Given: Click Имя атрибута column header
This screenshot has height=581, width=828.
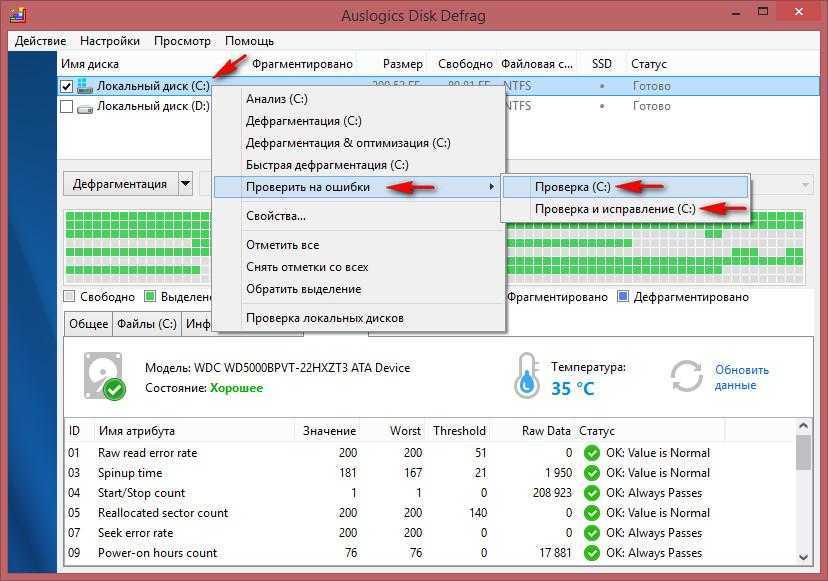Looking at the screenshot, I should [x=137, y=431].
